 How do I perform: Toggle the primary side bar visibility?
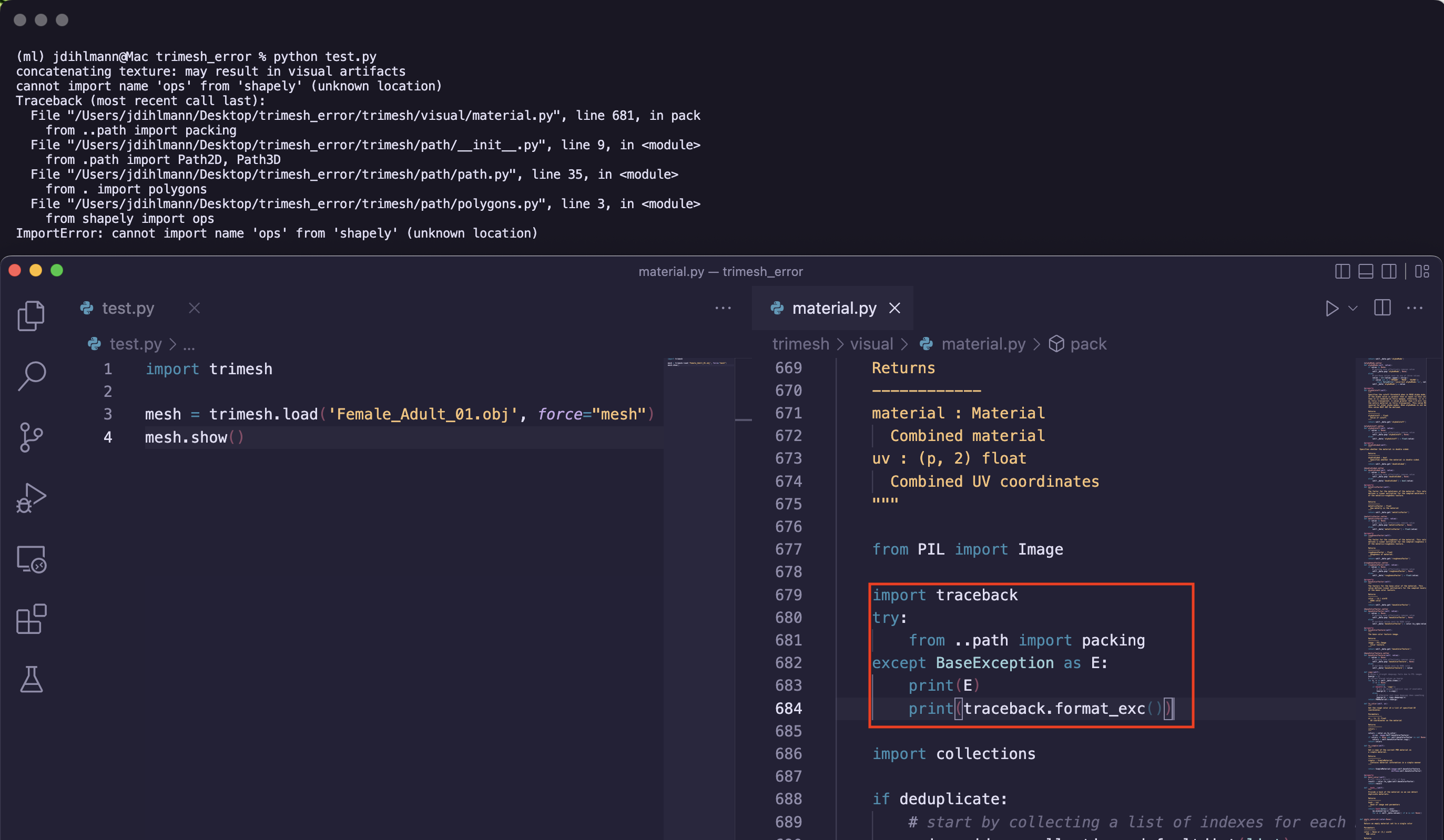coord(1342,272)
